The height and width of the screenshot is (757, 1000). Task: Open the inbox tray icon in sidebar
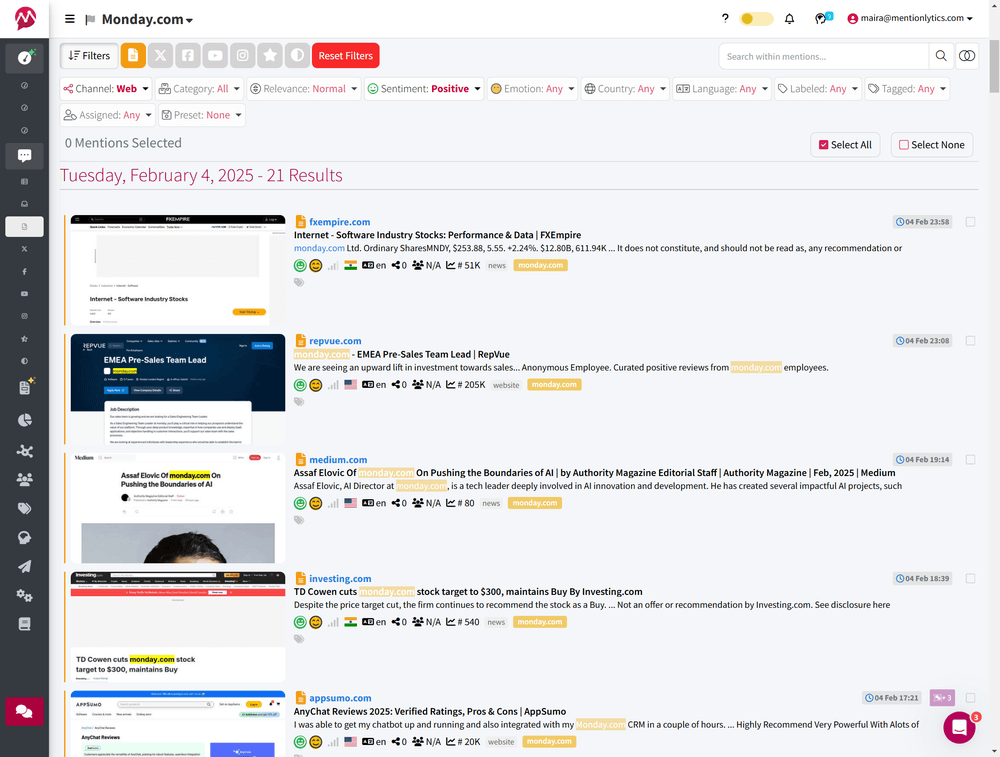(x=25, y=204)
